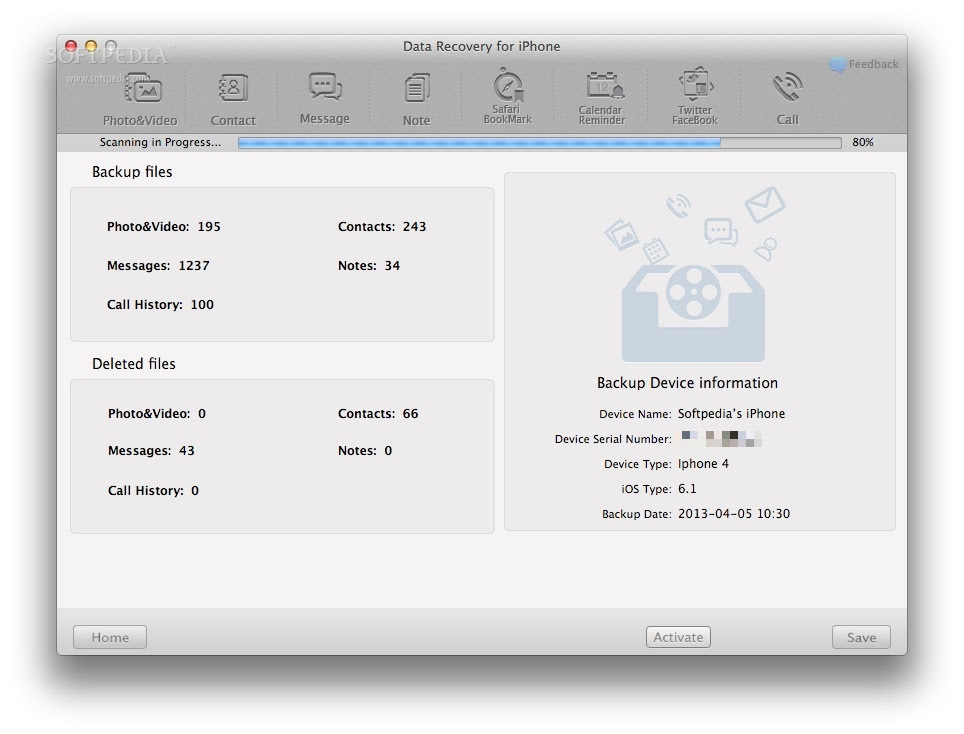The image size is (964, 734).
Task: Open the Note category icon
Action: pyautogui.click(x=416, y=89)
